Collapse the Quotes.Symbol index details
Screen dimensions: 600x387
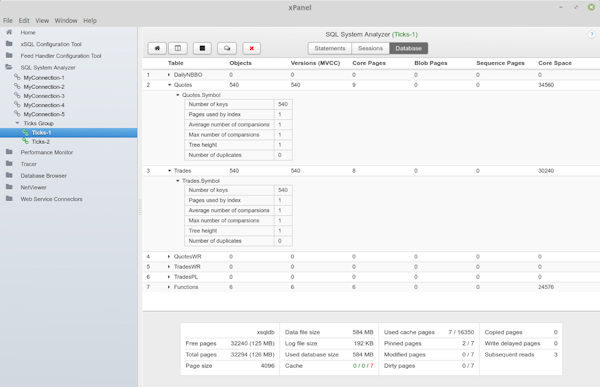[178, 95]
